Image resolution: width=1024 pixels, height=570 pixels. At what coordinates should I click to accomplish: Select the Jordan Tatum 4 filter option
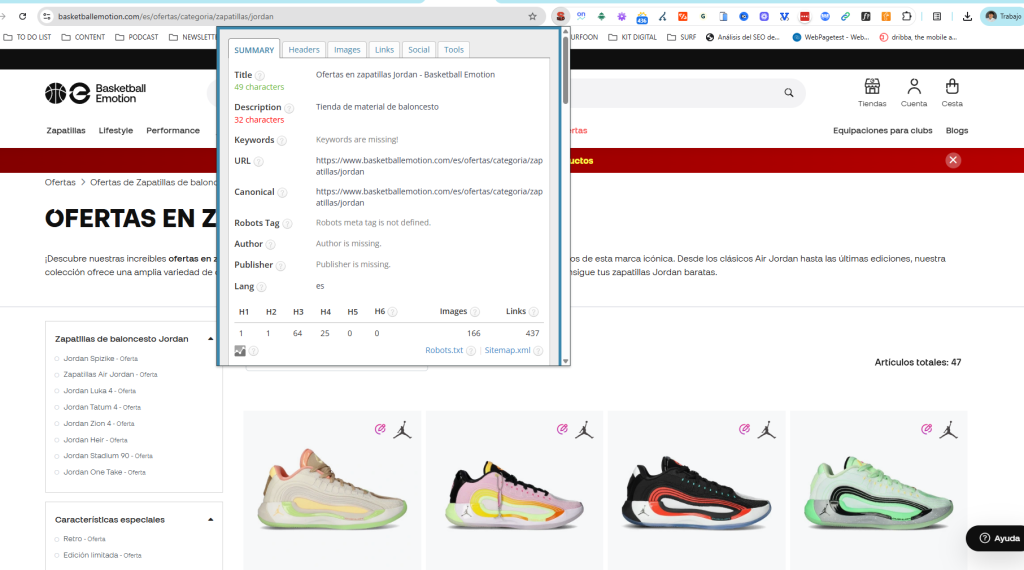(90, 407)
